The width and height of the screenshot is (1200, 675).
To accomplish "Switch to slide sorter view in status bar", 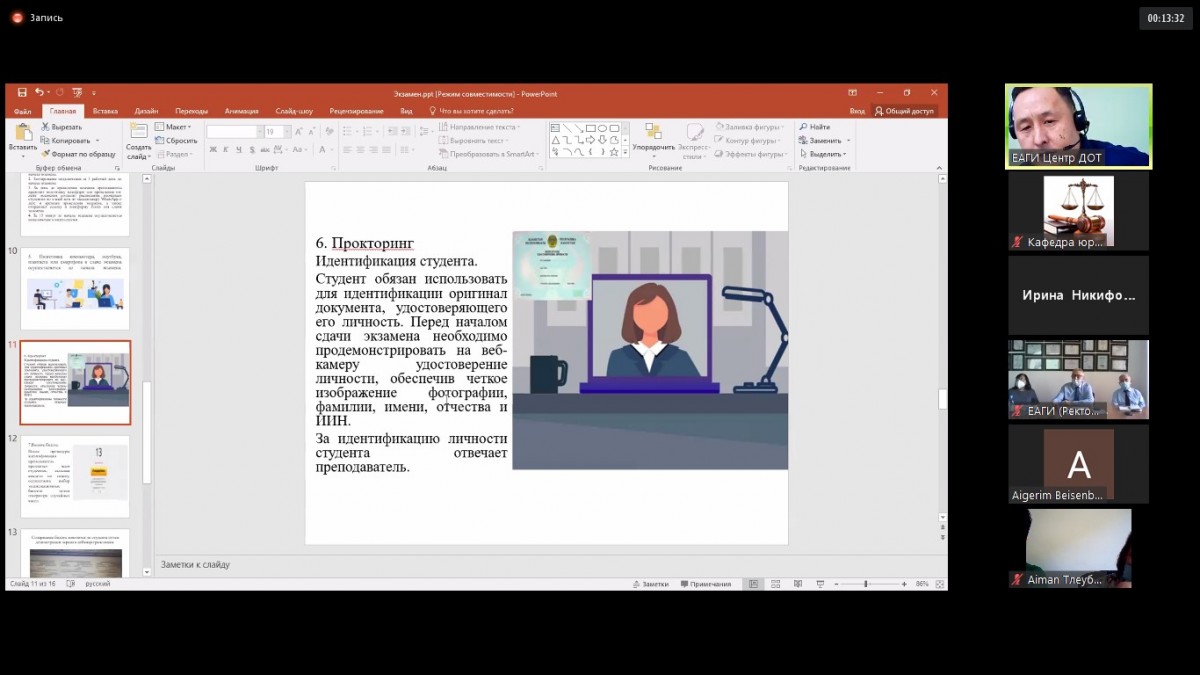I will pyautogui.click(x=776, y=584).
